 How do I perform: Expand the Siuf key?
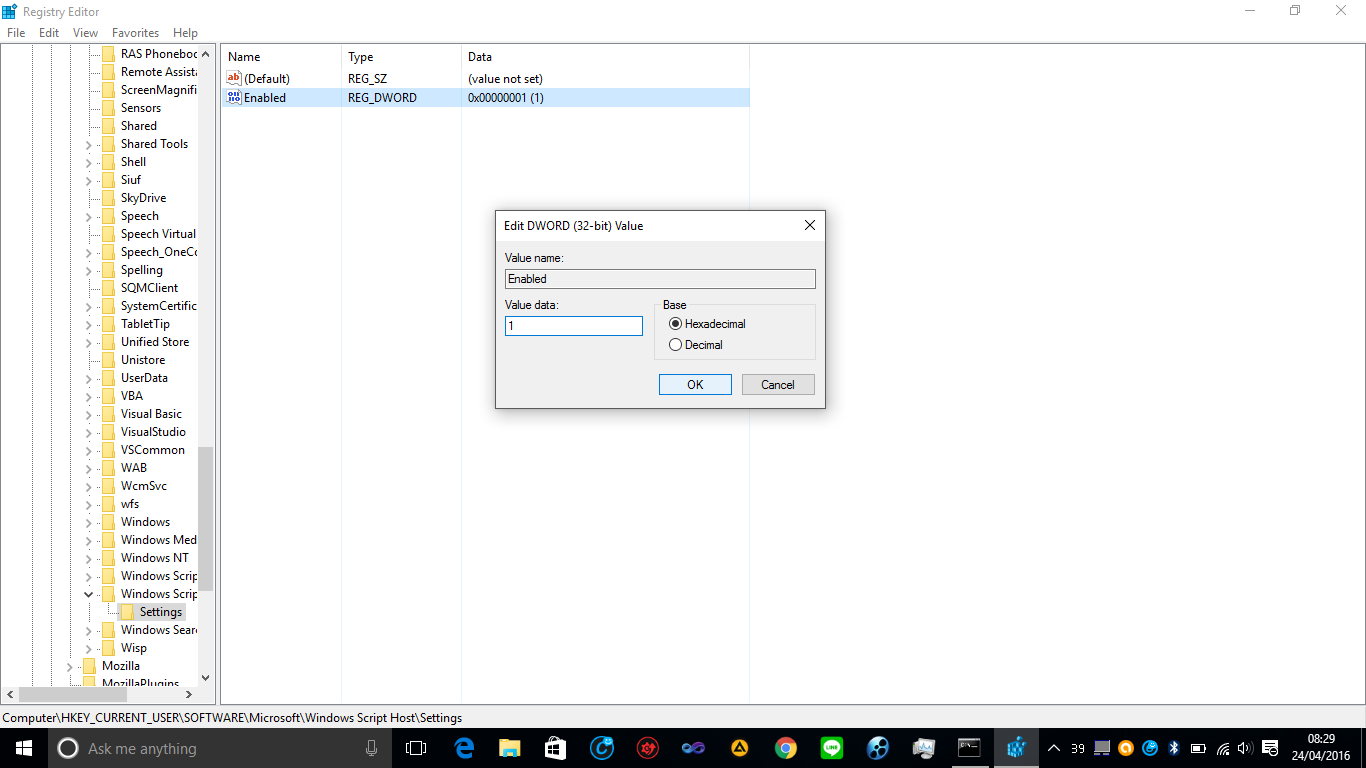tap(88, 181)
